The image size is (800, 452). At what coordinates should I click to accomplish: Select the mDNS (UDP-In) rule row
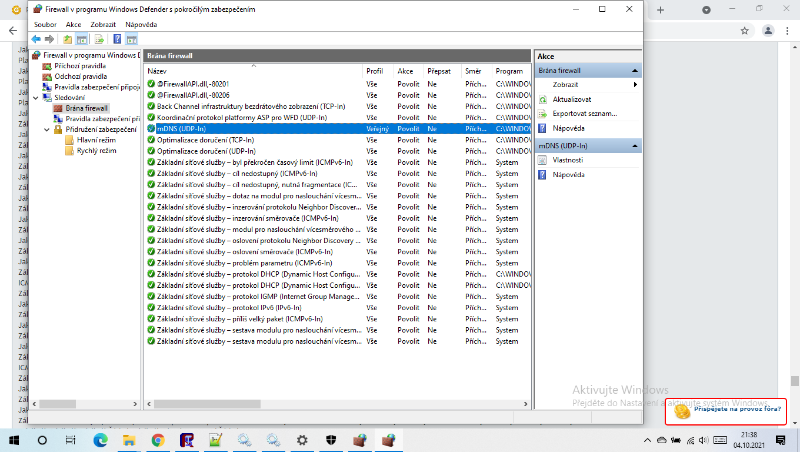tap(338, 129)
